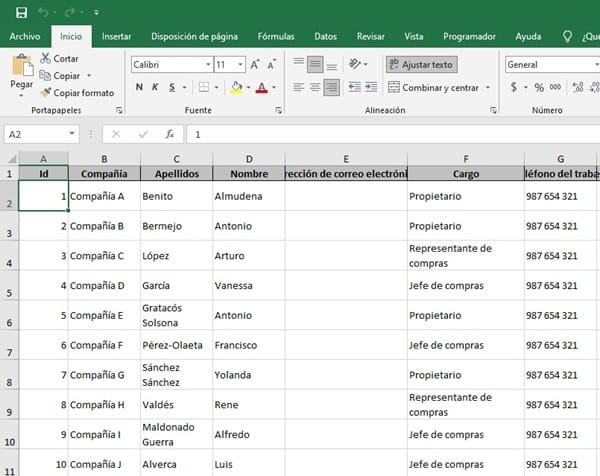
Task: Open the Archivo file menu
Action: pos(25,36)
